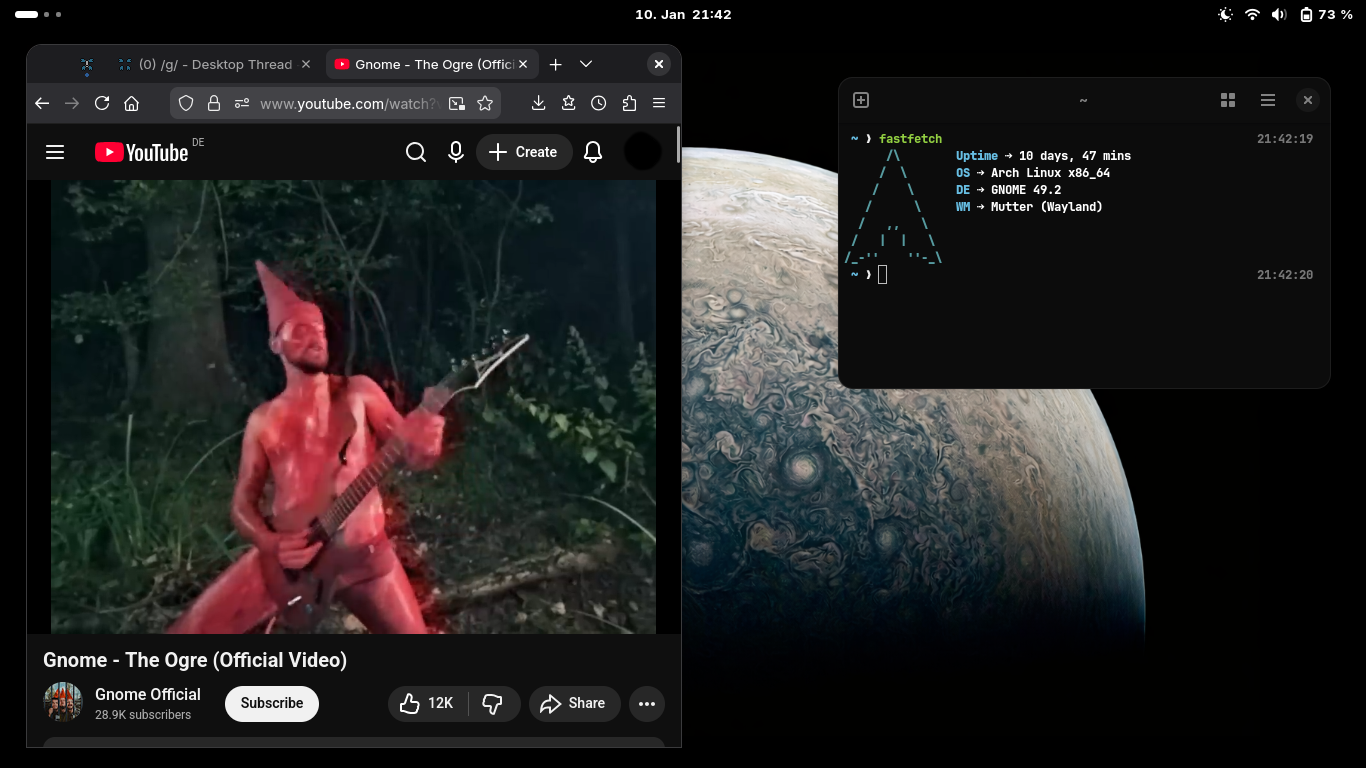Click the terminal timestamp 21:42:19
This screenshot has height=768, width=1366.
click(x=1285, y=139)
